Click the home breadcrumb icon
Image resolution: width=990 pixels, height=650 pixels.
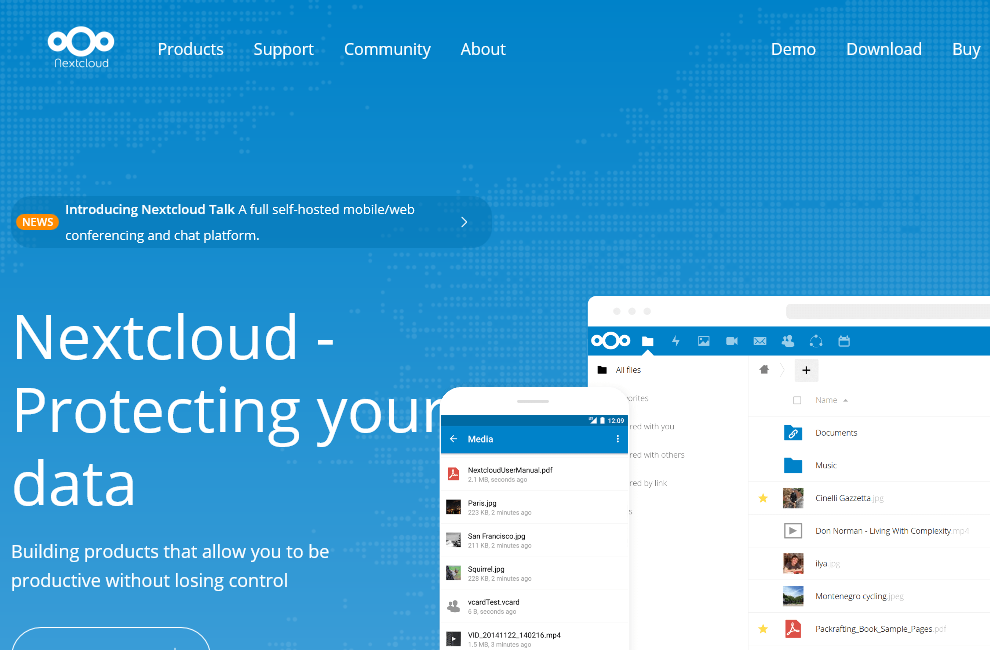764,370
